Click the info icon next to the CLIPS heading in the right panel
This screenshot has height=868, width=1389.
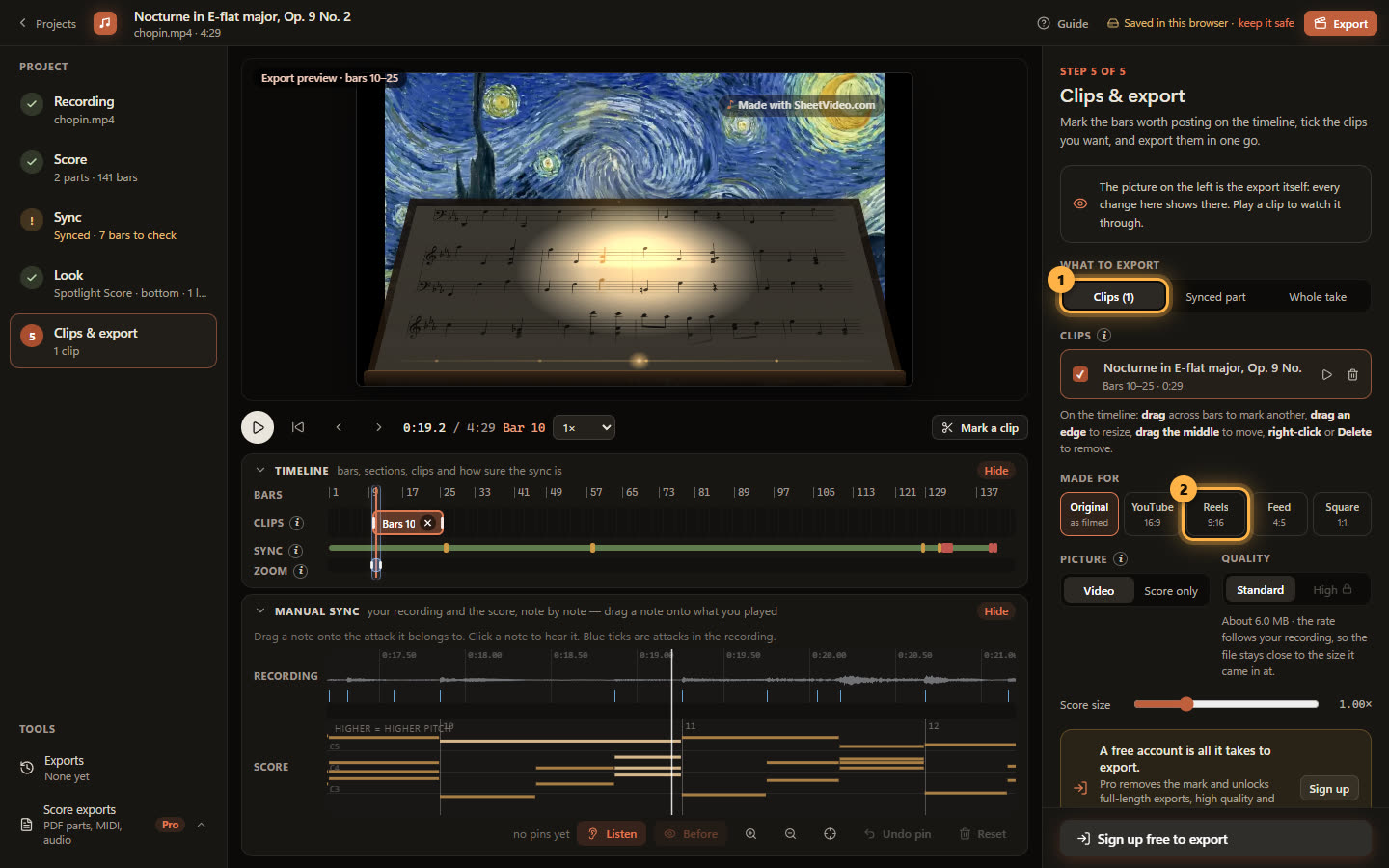coord(1104,336)
